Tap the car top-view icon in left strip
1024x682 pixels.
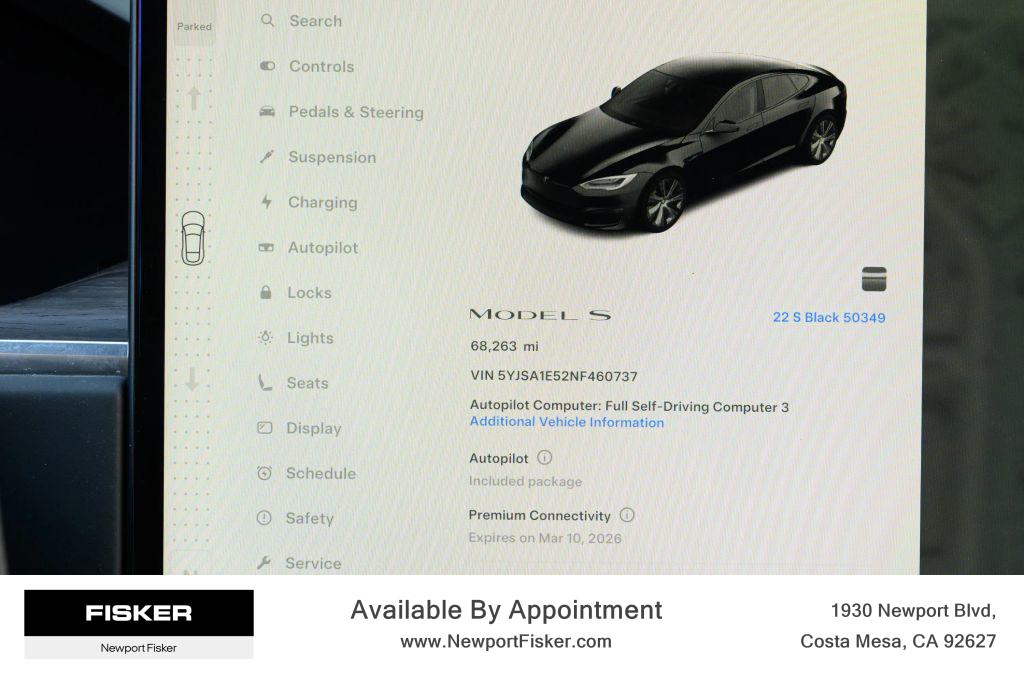(193, 238)
